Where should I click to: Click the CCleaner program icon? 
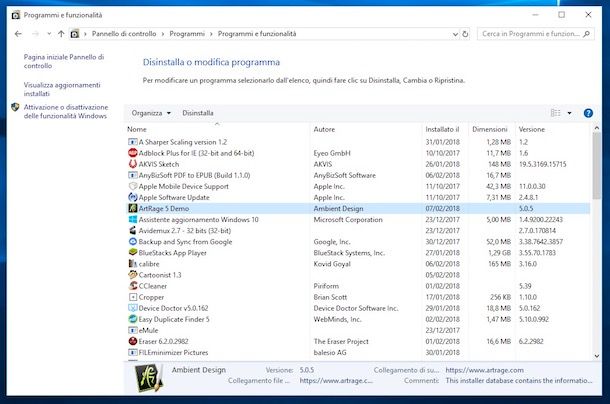pos(133,286)
